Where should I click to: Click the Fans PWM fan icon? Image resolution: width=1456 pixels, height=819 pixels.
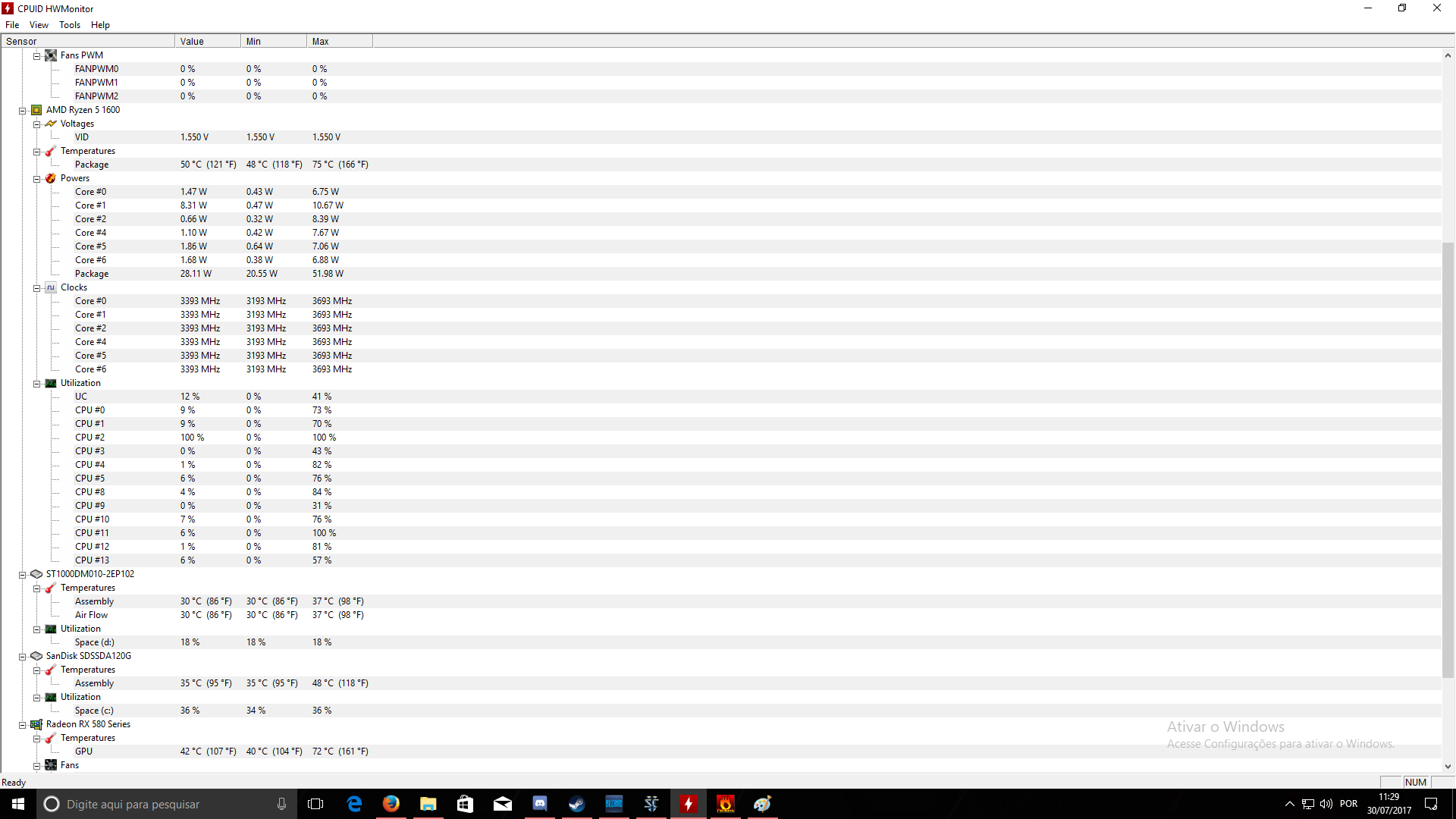click(x=51, y=55)
